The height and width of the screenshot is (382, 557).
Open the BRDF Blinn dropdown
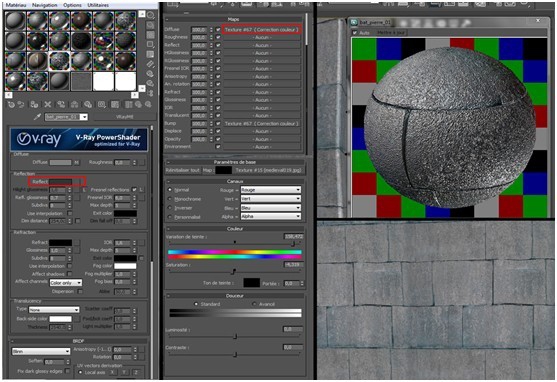(x=41, y=351)
